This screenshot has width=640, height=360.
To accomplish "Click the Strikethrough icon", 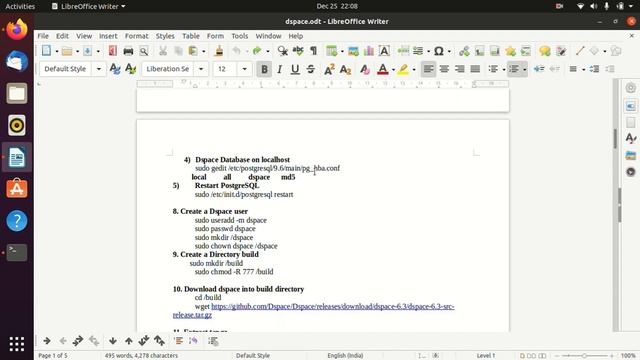I will click(311, 69).
